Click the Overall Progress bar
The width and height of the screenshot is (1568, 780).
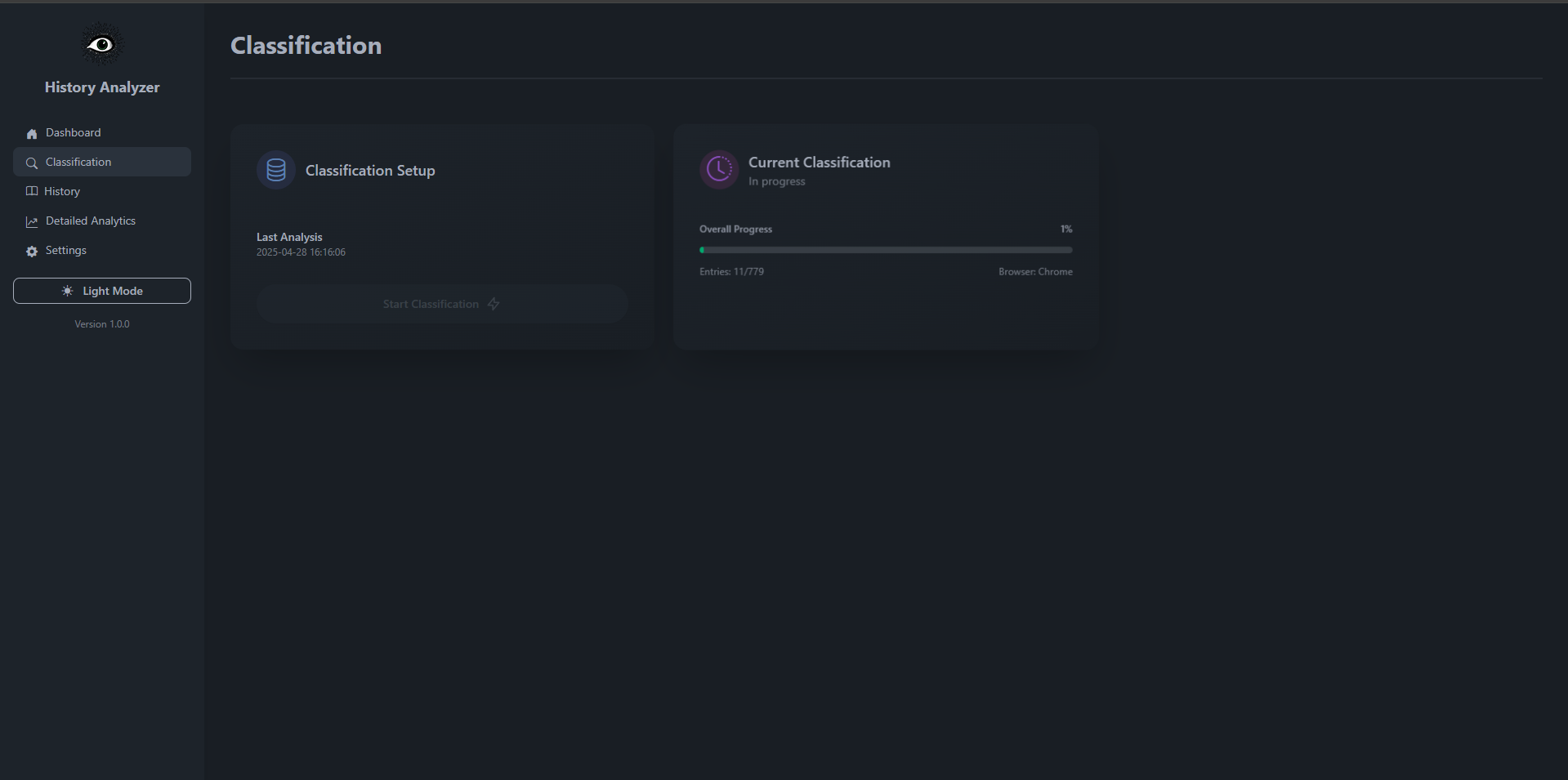pyautogui.click(x=886, y=250)
